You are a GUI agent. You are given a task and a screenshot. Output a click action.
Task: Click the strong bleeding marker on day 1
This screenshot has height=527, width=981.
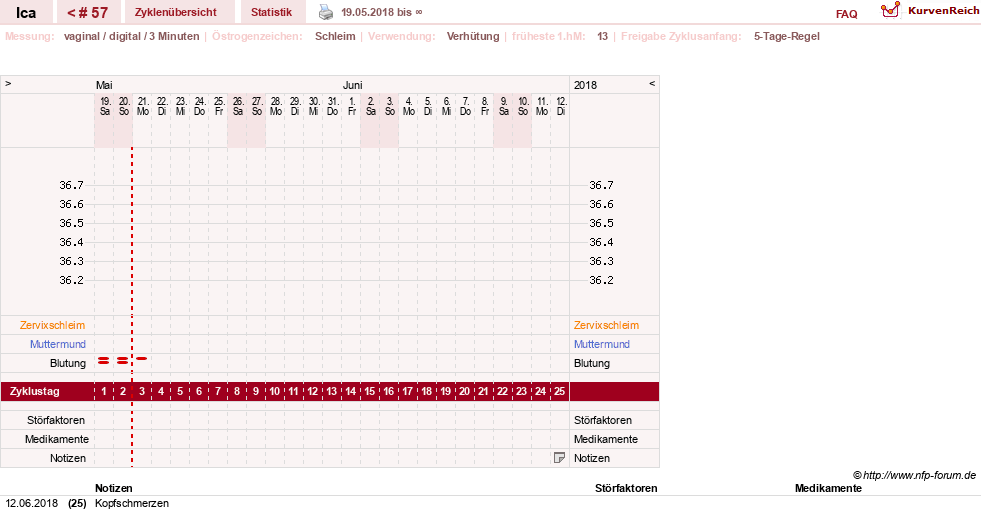pyautogui.click(x=104, y=361)
